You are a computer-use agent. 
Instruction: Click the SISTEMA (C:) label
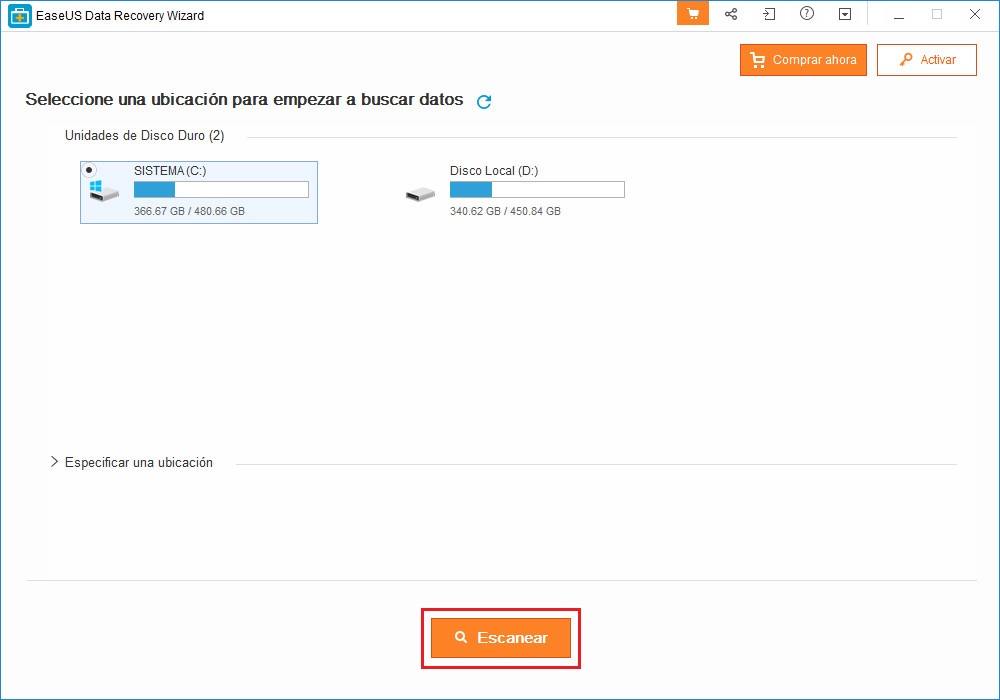coord(170,171)
